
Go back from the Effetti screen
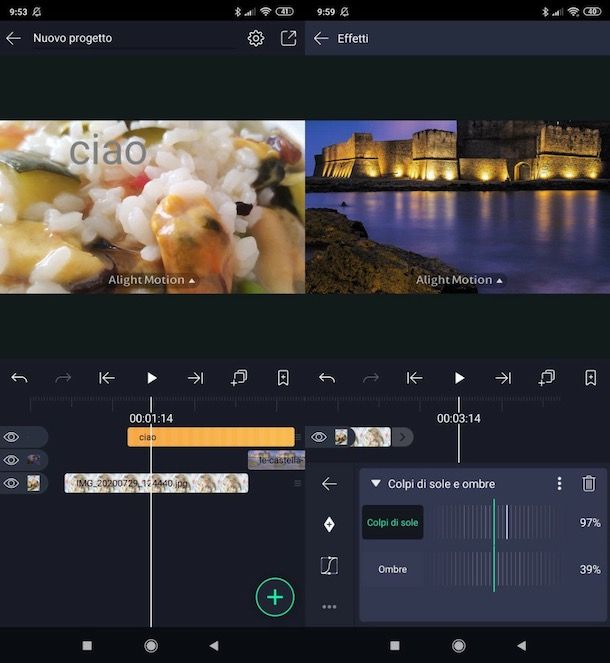click(x=321, y=38)
